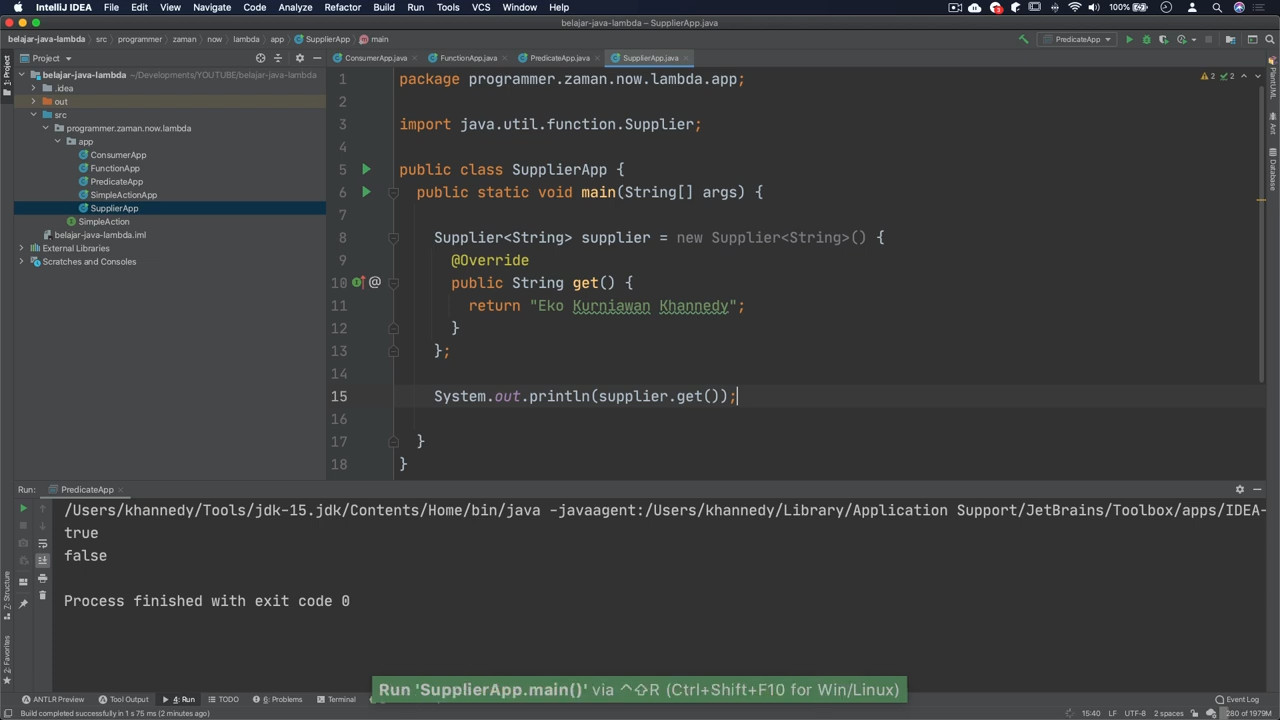Locate current file with Select Opened File icon

tap(261, 58)
